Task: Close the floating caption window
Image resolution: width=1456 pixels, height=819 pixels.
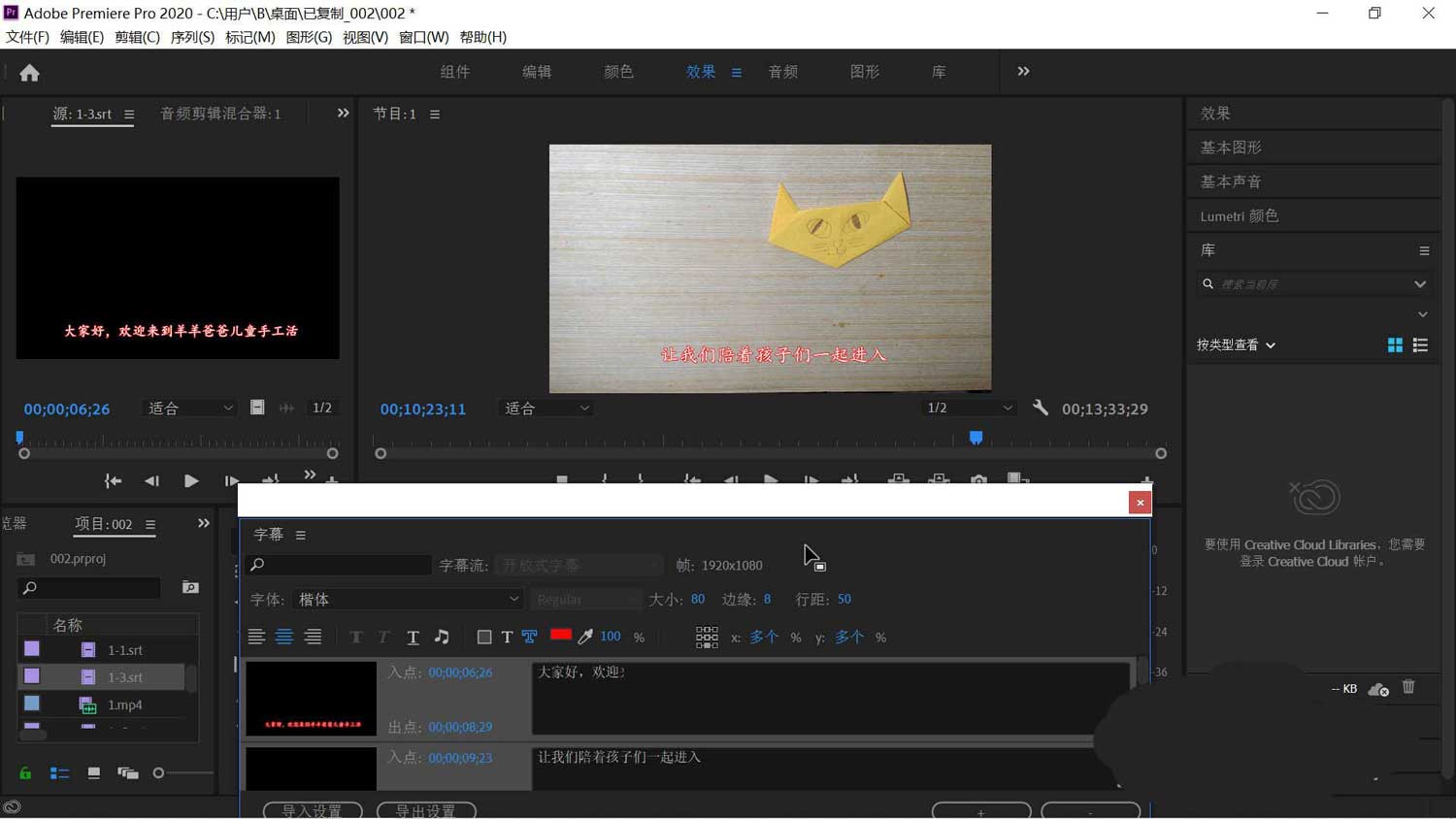Action: coord(1140,502)
